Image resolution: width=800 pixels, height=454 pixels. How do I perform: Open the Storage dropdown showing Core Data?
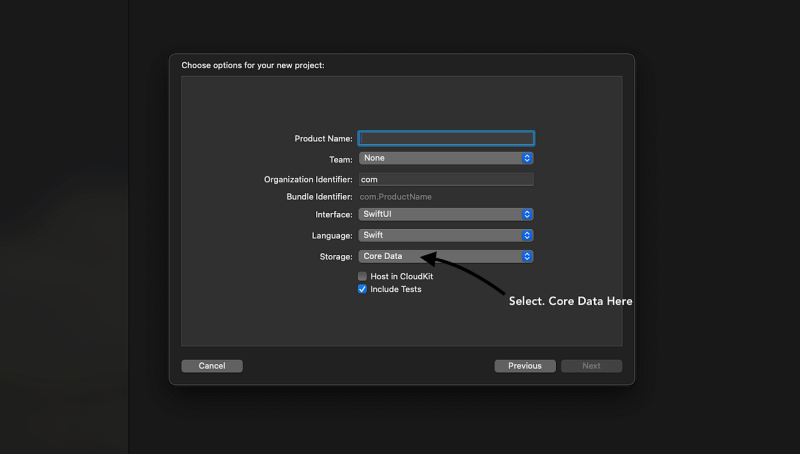446,256
